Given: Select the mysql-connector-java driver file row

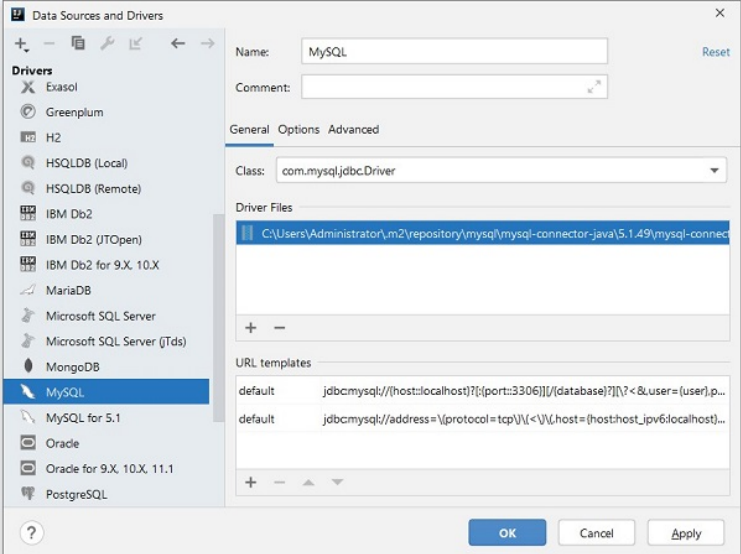Looking at the screenshot, I should click(483, 234).
